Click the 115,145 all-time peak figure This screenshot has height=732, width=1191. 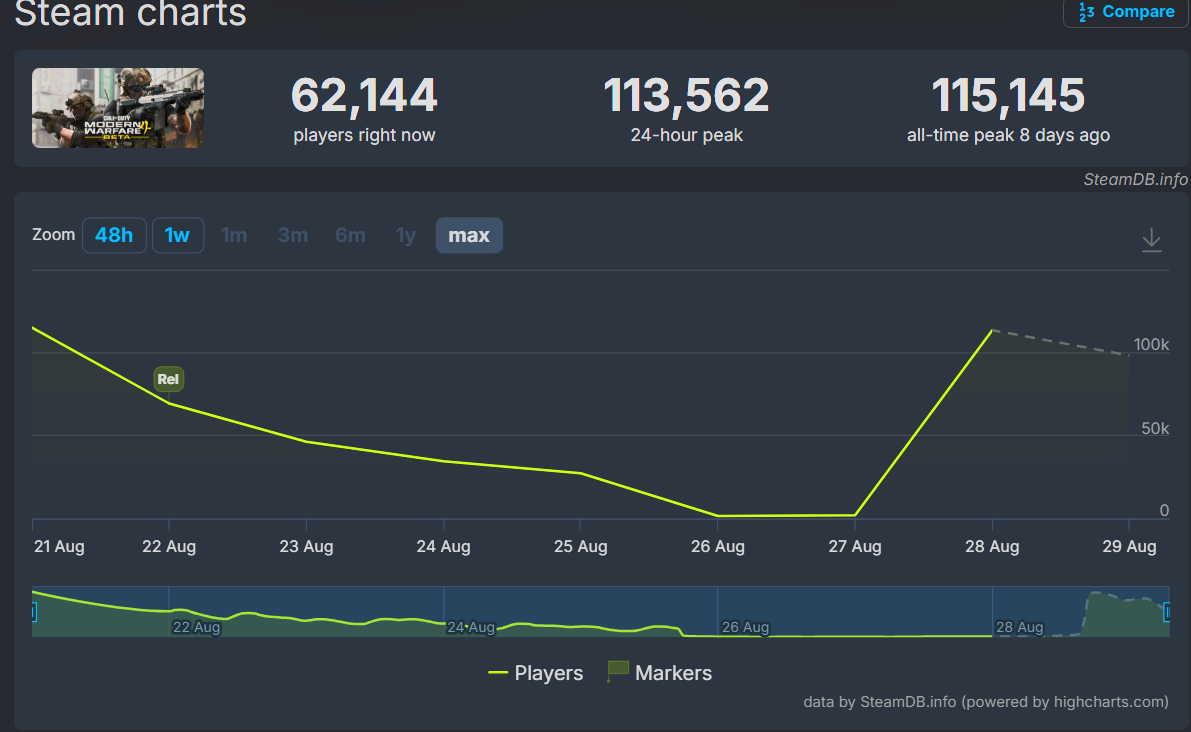tap(1008, 96)
